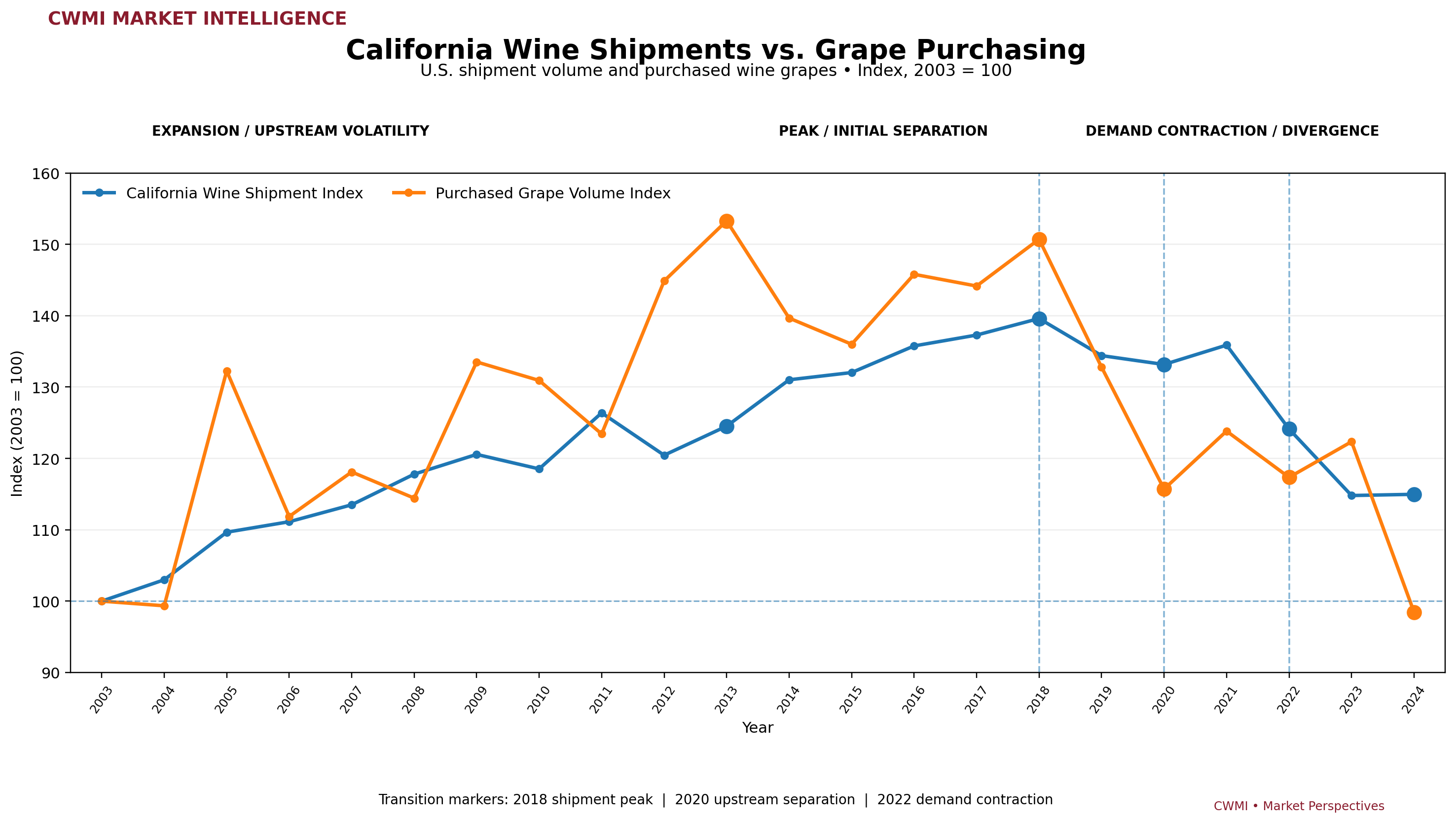
Task: Click the orange 2013 peak marker
Action: [x=727, y=221]
